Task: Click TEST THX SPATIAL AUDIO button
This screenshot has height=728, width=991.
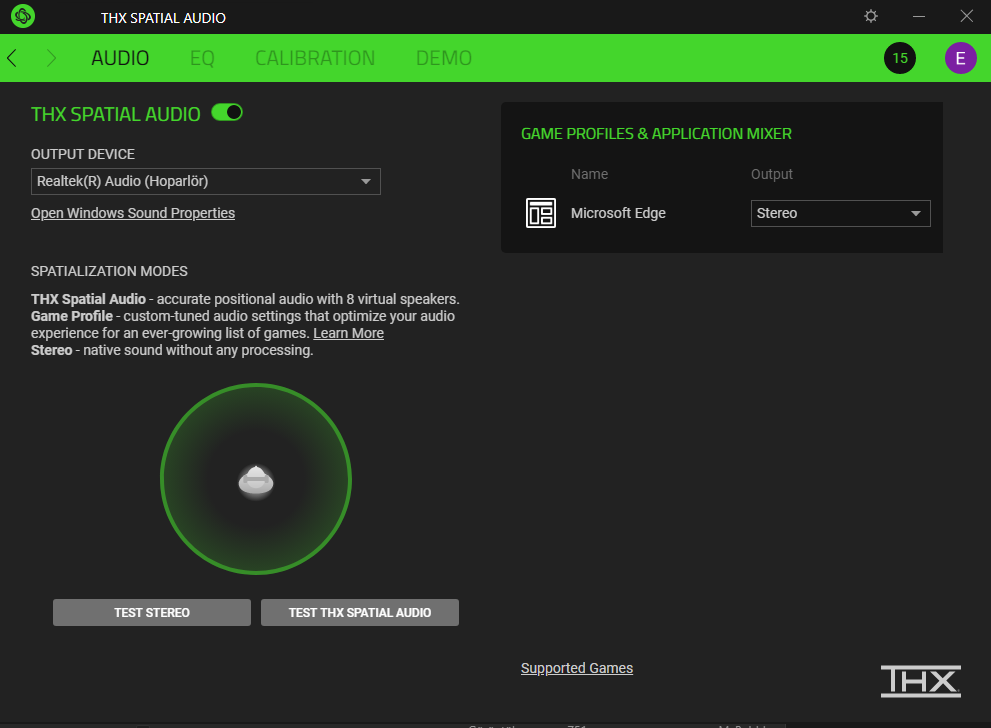Action: (360, 612)
